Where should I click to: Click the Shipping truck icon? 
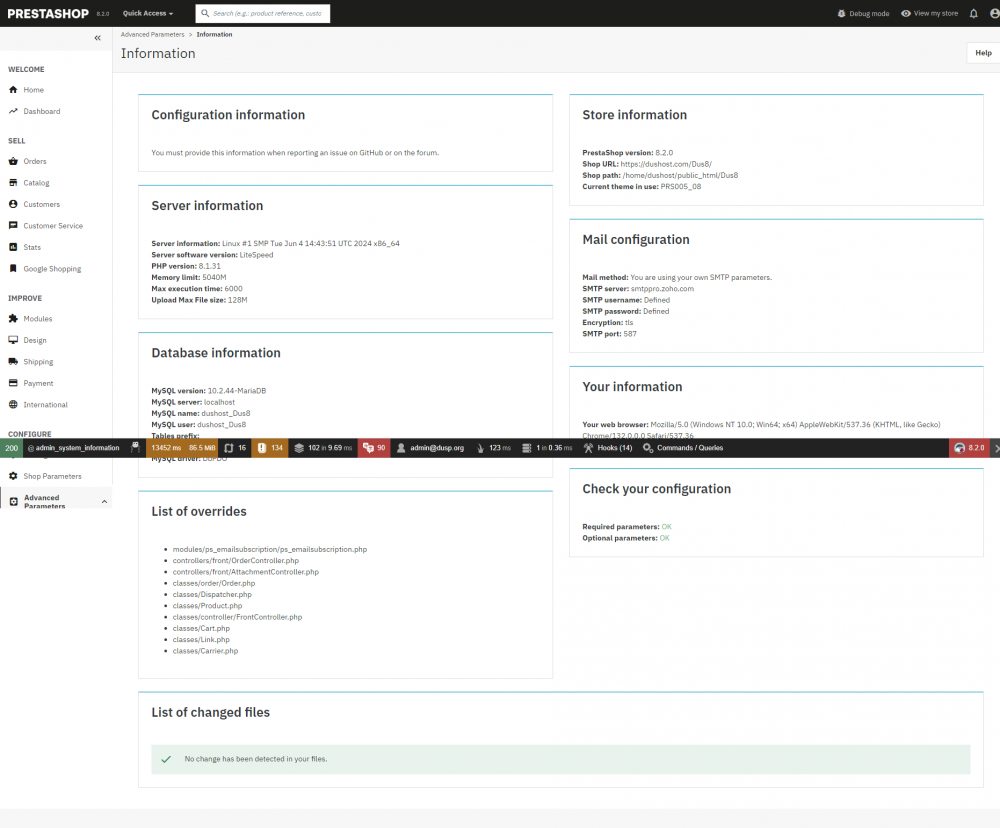[x=13, y=362]
